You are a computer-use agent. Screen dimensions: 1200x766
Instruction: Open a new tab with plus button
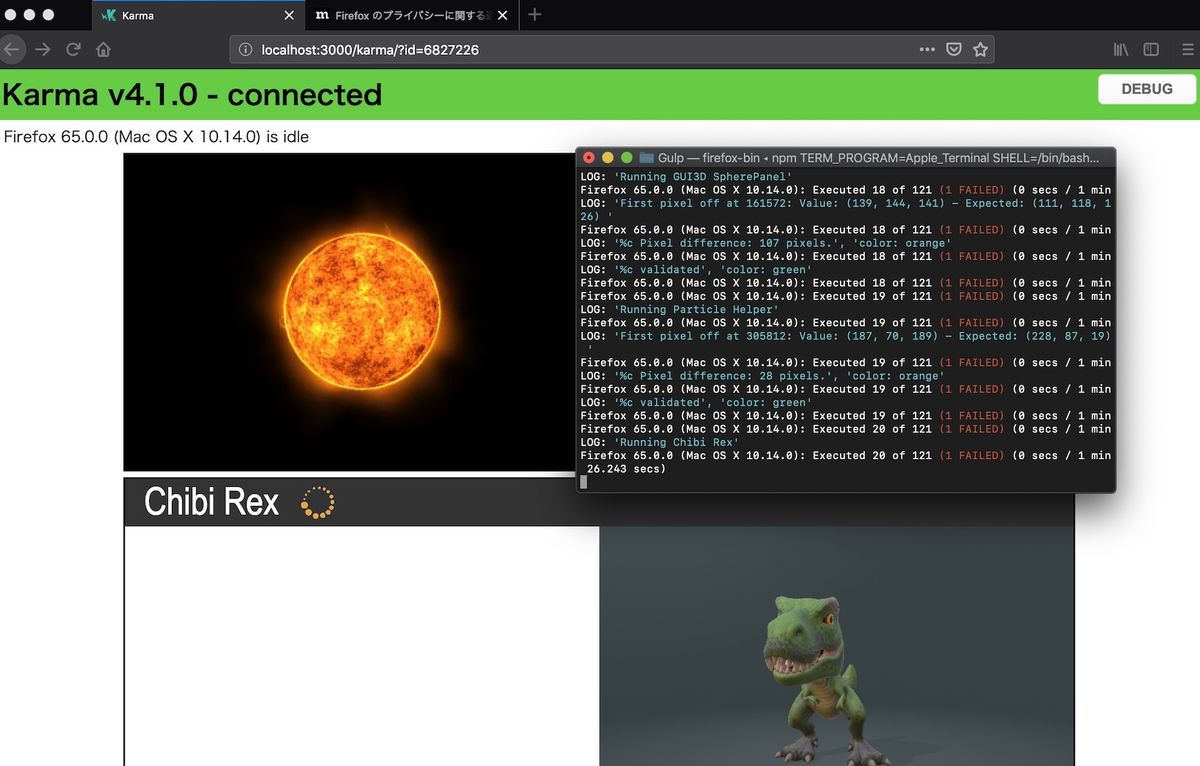534,15
